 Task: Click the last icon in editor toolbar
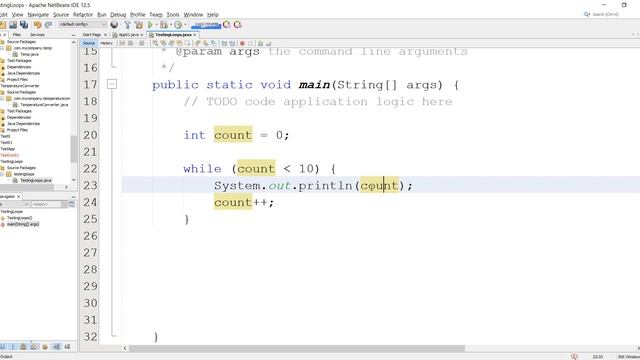coord(268,43)
